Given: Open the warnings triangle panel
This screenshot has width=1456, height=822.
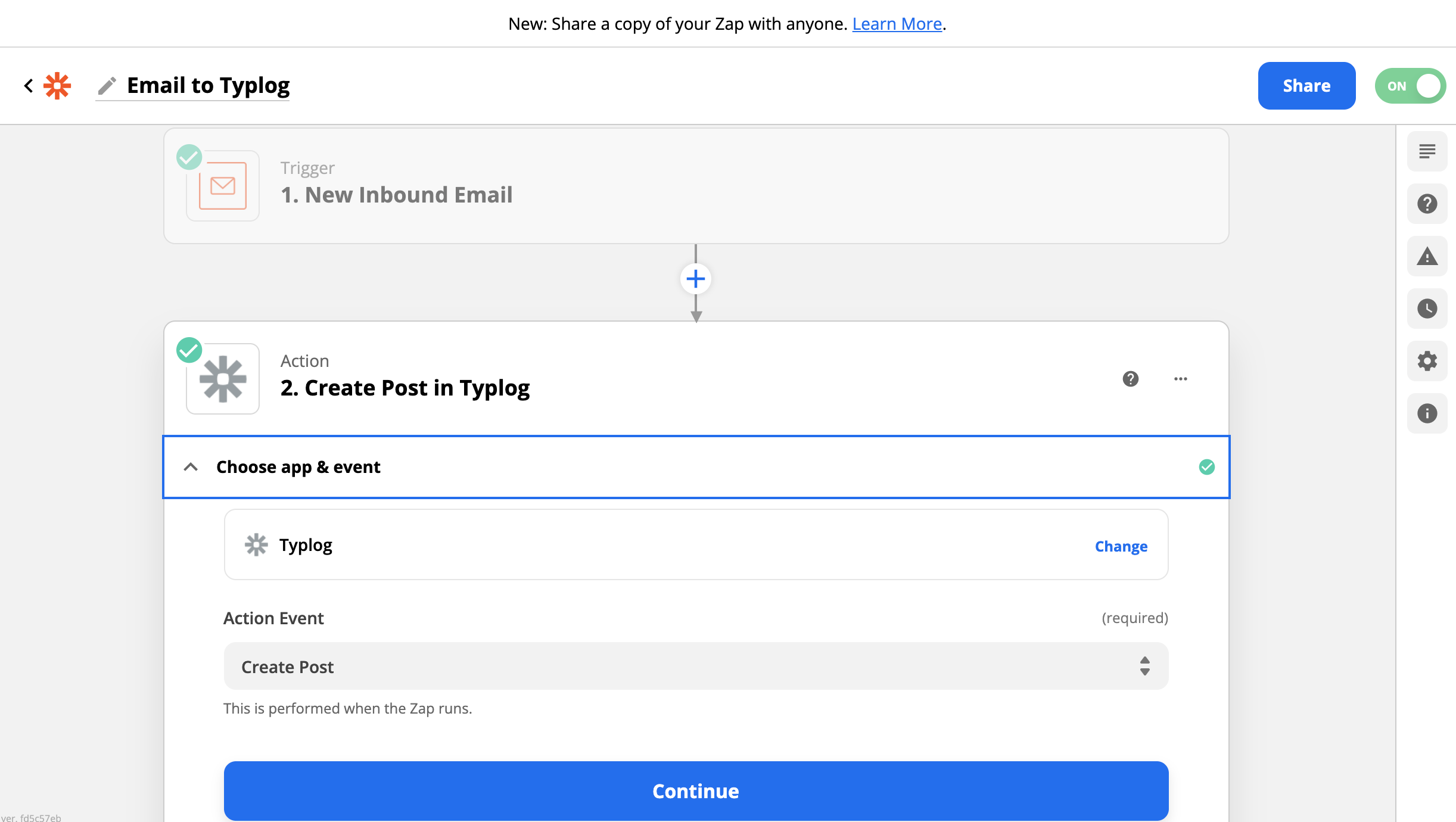Looking at the screenshot, I should point(1427,256).
